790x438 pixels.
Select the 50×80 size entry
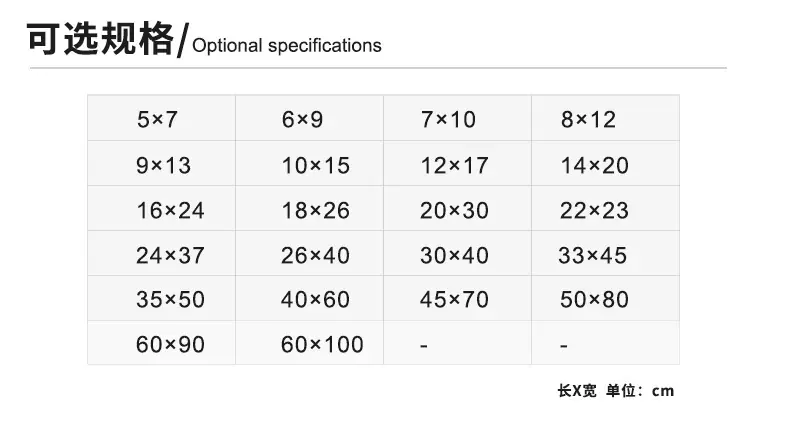606,298
